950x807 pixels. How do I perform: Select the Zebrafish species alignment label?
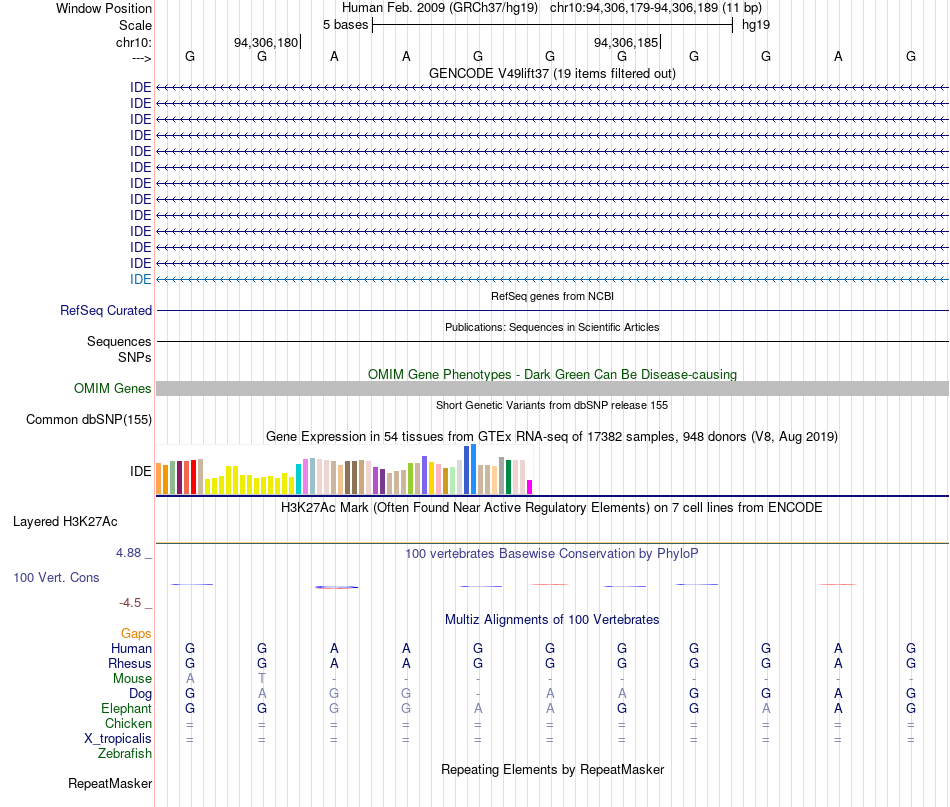pyautogui.click(x=125, y=754)
